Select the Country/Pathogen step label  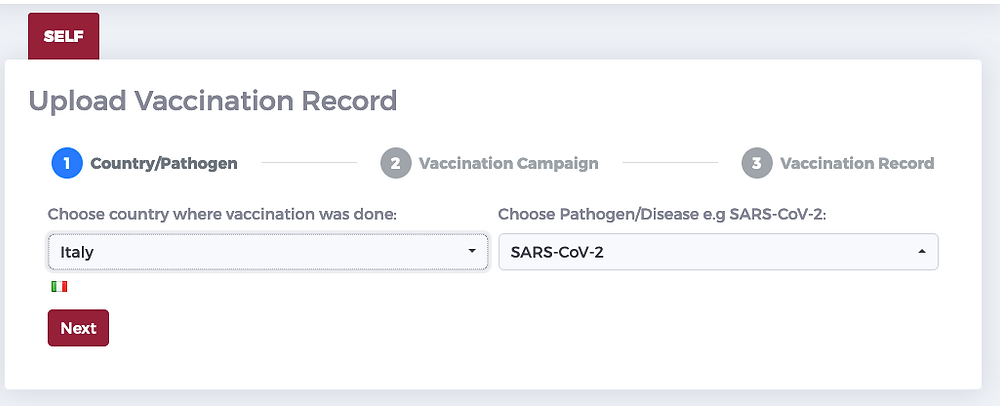pyautogui.click(x=164, y=163)
